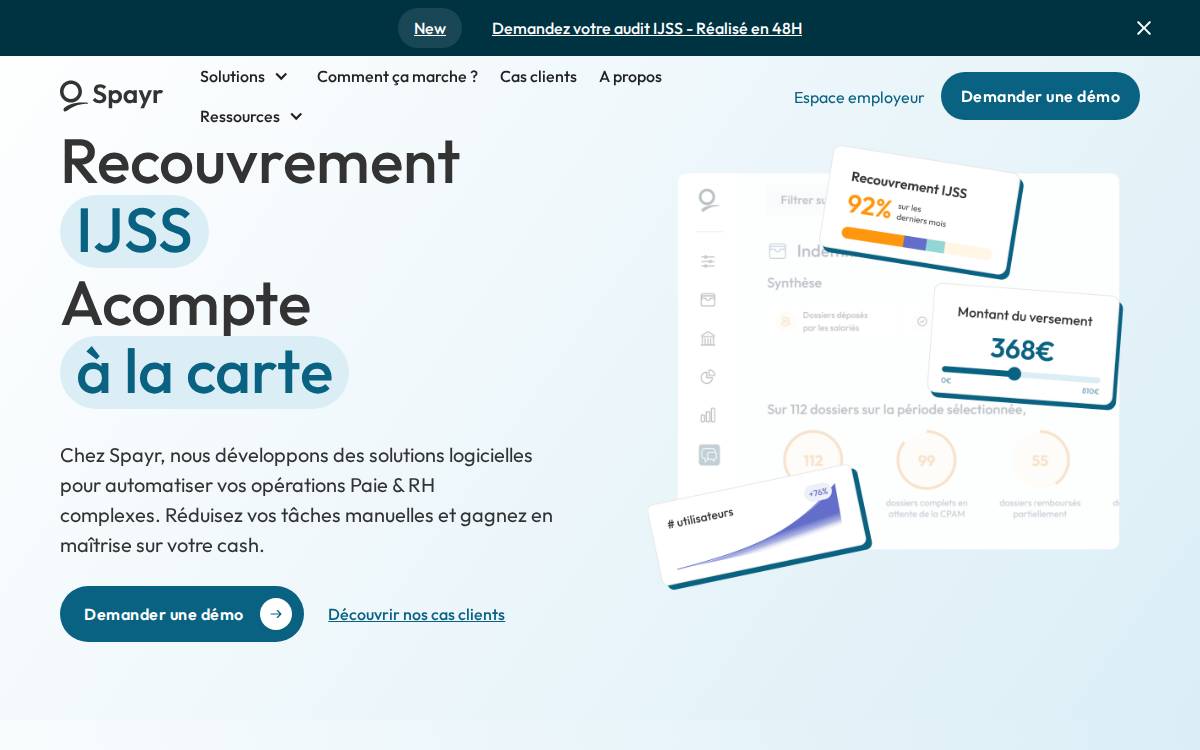Click the 'IJSS' highlighted heading text
This screenshot has height=750, width=1200.
click(134, 231)
